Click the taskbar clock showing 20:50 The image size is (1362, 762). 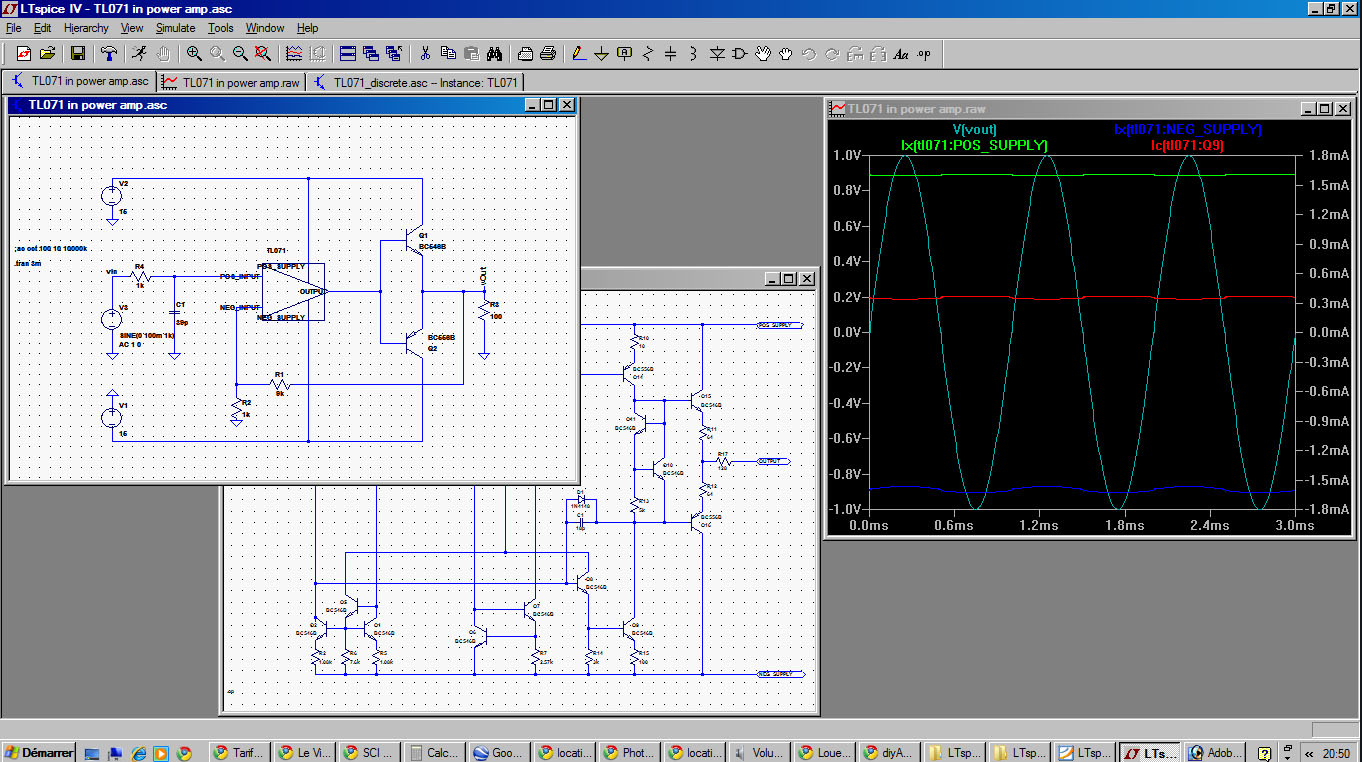click(1335, 753)
